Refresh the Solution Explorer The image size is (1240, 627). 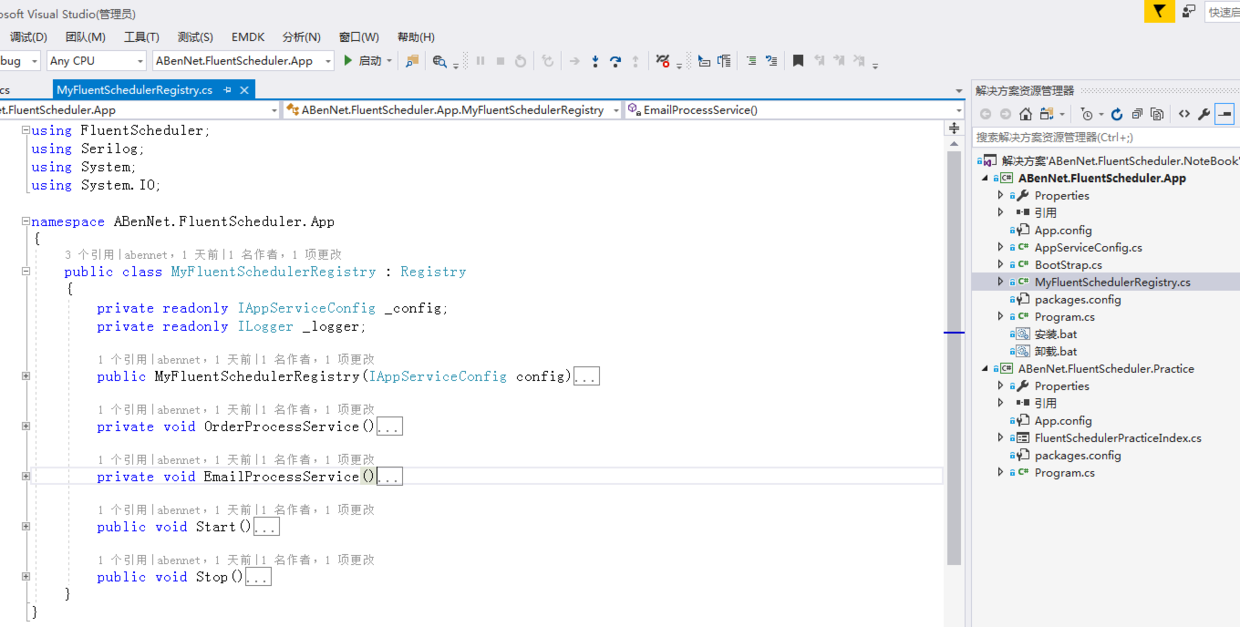[1117, 114]
